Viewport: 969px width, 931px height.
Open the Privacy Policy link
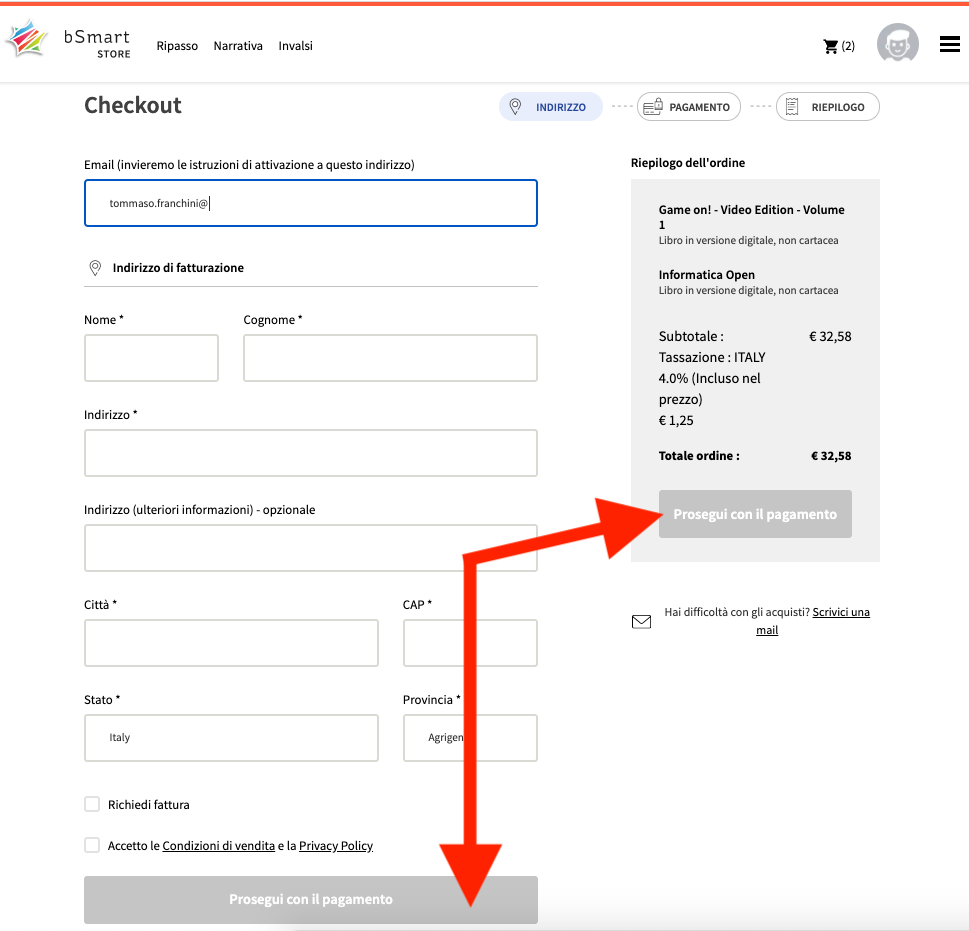pyautogui.click(x=336, y=846)
